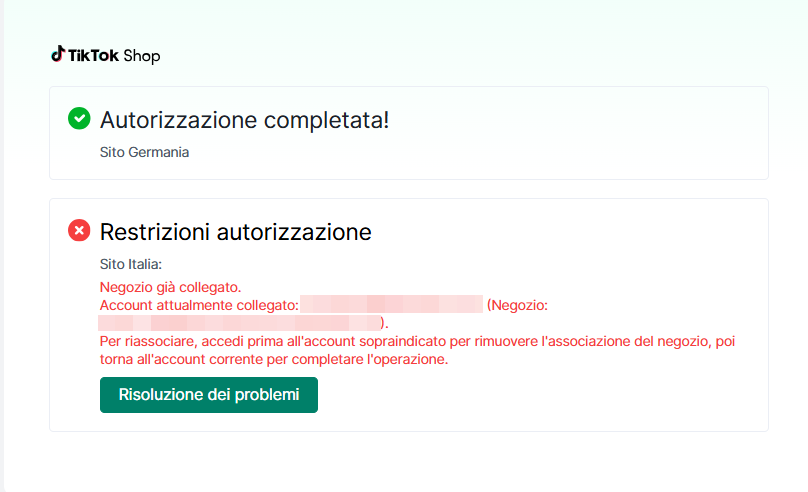Click the red error X icon
The height and width of the screenshot is (492, 808).
click(79, 231)
